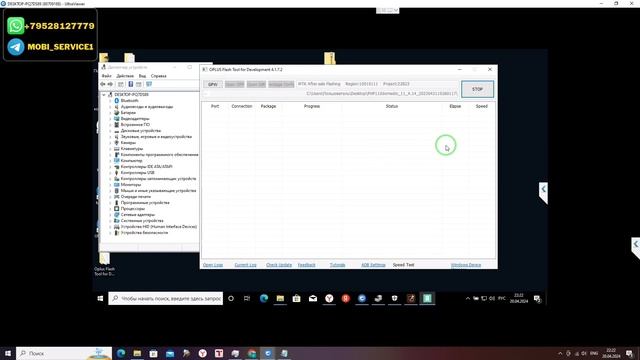Image resolution: width=640 pixels, height=360 pixels.
Task: Click the GPW button in flash tool
Action: pos(213,84)
